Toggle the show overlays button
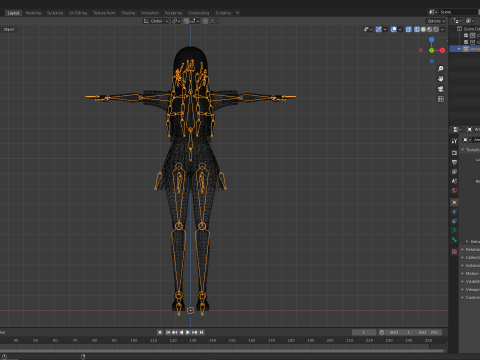Screen dimensions: 480x360 394,29
